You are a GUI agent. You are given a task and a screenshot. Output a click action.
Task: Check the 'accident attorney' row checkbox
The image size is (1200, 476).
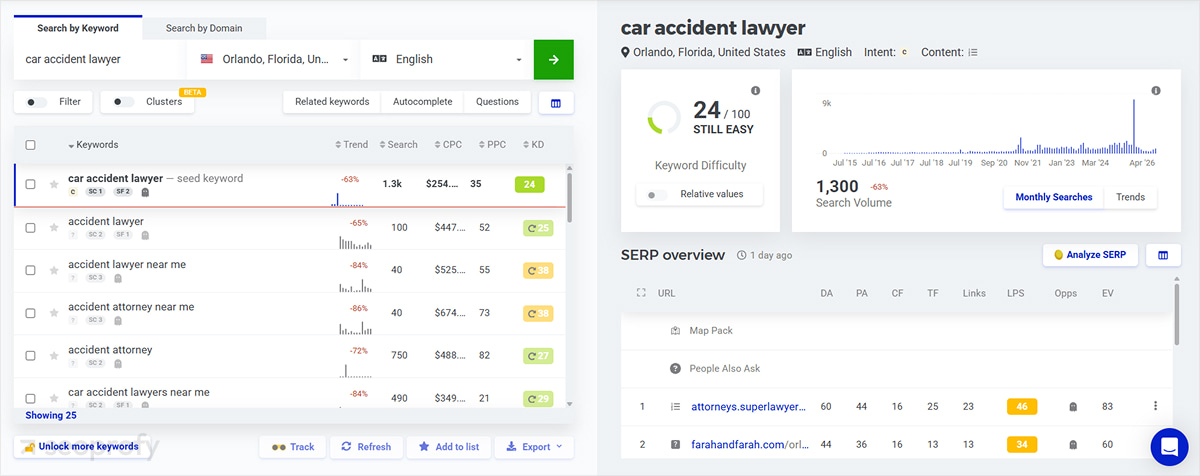point(30,356)
